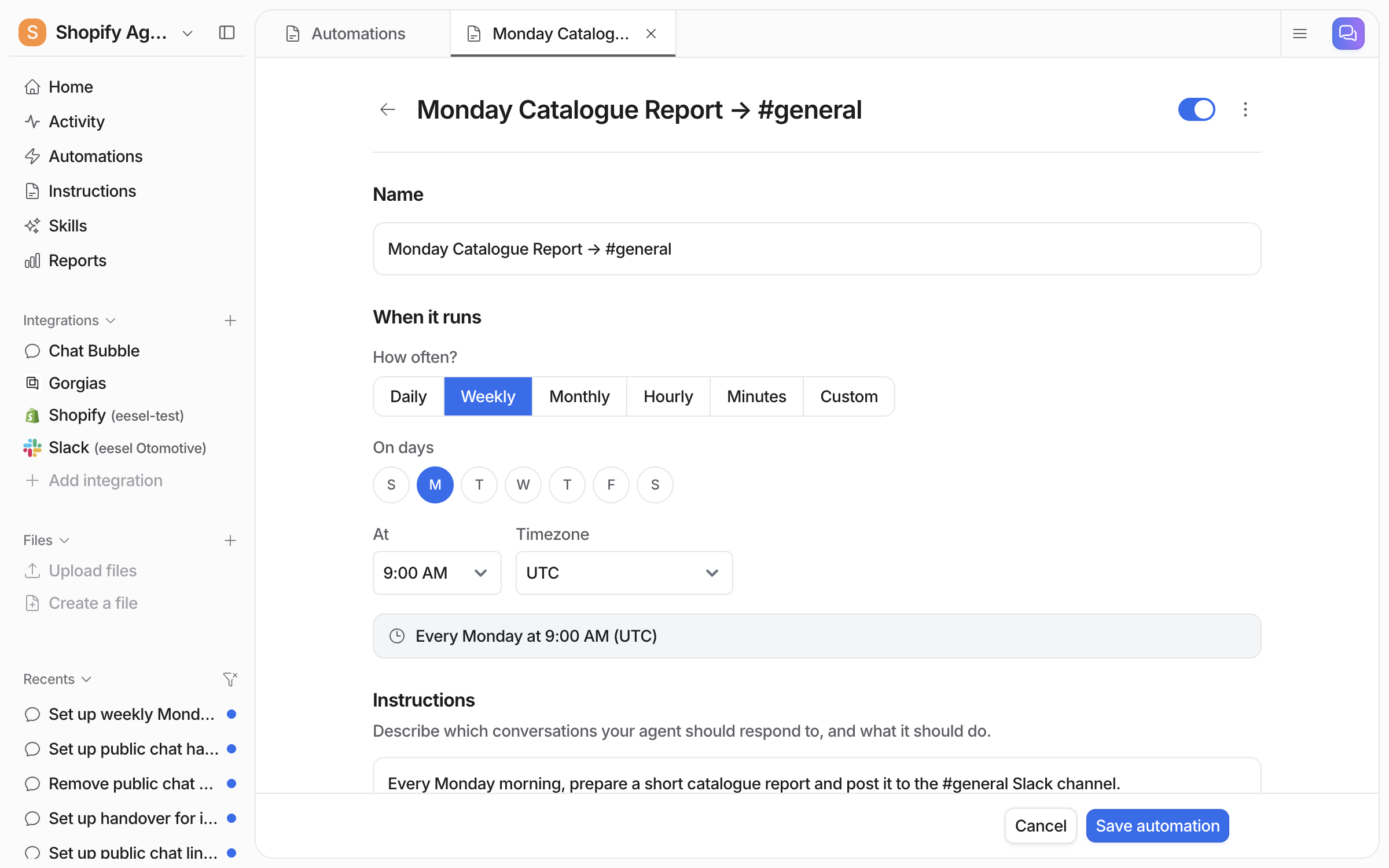Open recent chat 'Set up weekly Mond...'
The image size is (1389, 868).
tap(131, 714)
